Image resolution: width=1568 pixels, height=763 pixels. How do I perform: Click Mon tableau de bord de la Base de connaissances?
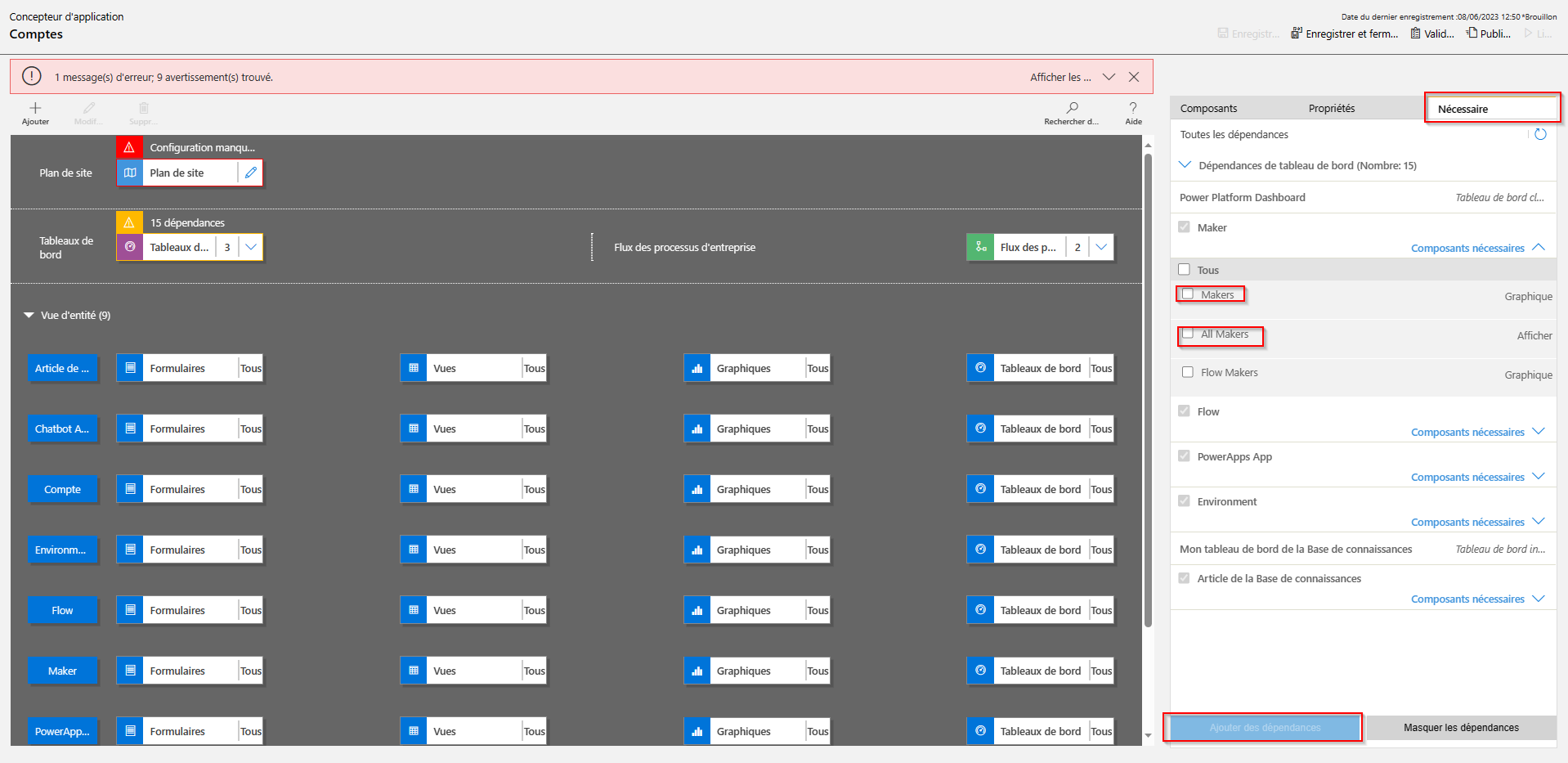pos(1296,549)
